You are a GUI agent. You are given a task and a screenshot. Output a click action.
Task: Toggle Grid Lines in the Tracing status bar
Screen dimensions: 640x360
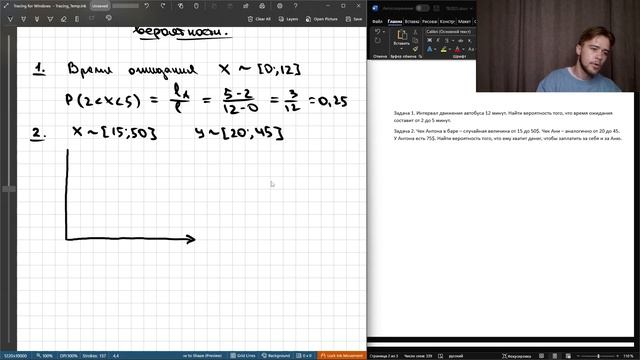point(243,356)
